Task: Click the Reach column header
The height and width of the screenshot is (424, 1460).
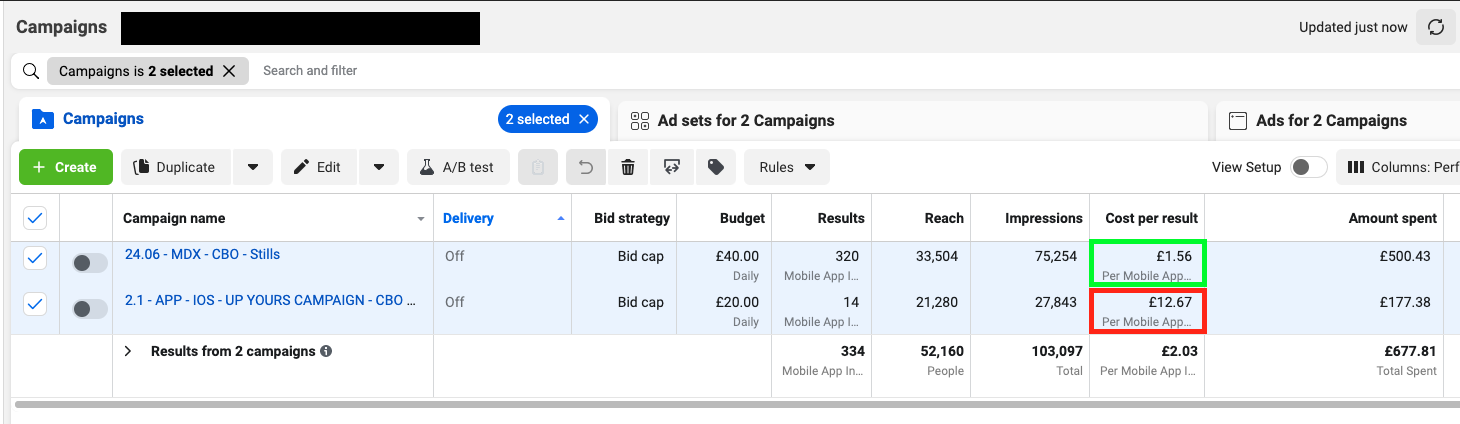Action: (944, 218)
